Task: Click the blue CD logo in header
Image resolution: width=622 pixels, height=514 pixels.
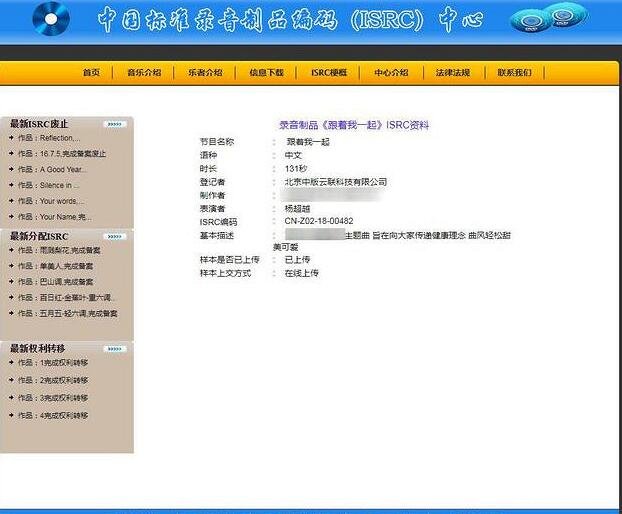Action: (x=51, y=17)
